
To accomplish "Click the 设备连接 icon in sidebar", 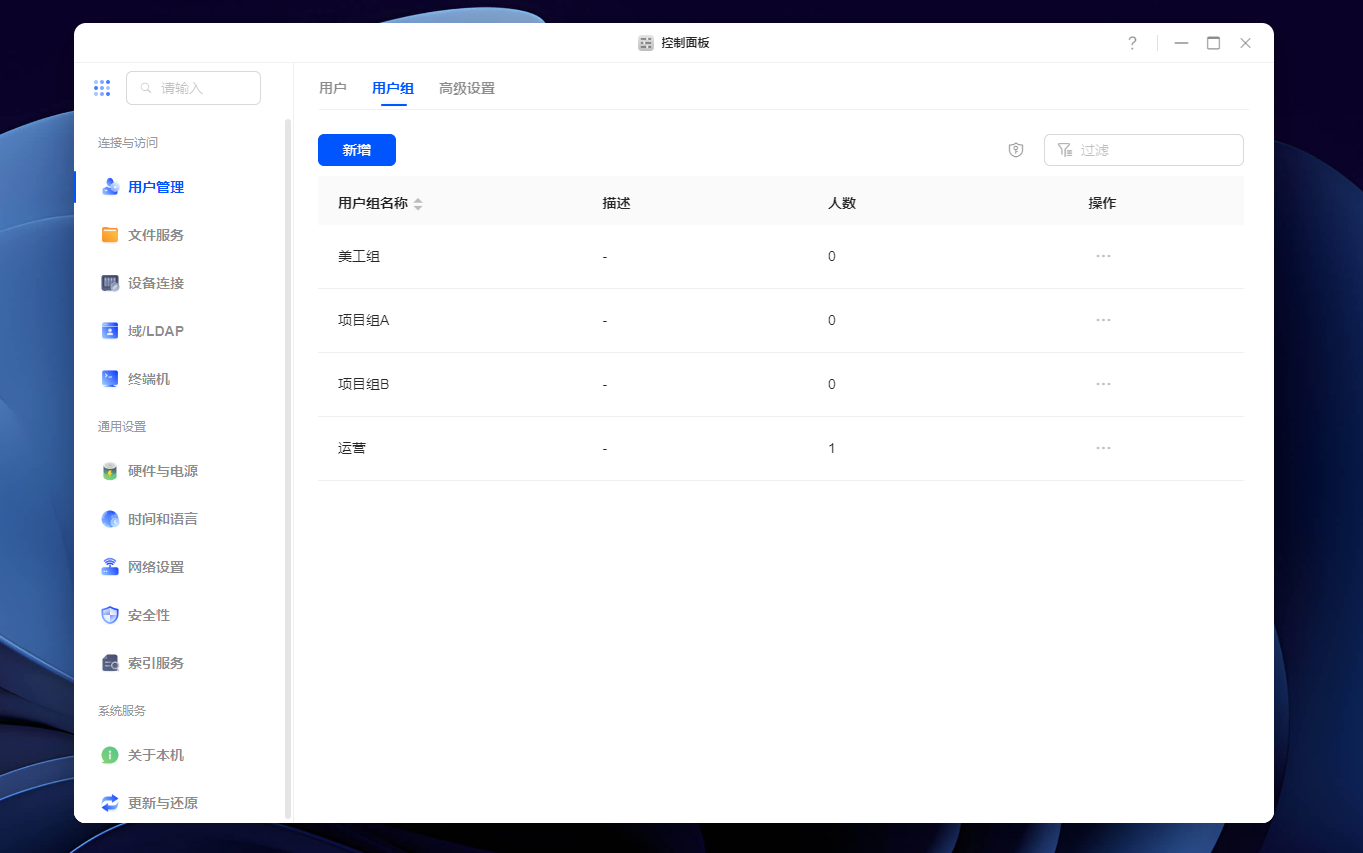I will click(110, 283).
